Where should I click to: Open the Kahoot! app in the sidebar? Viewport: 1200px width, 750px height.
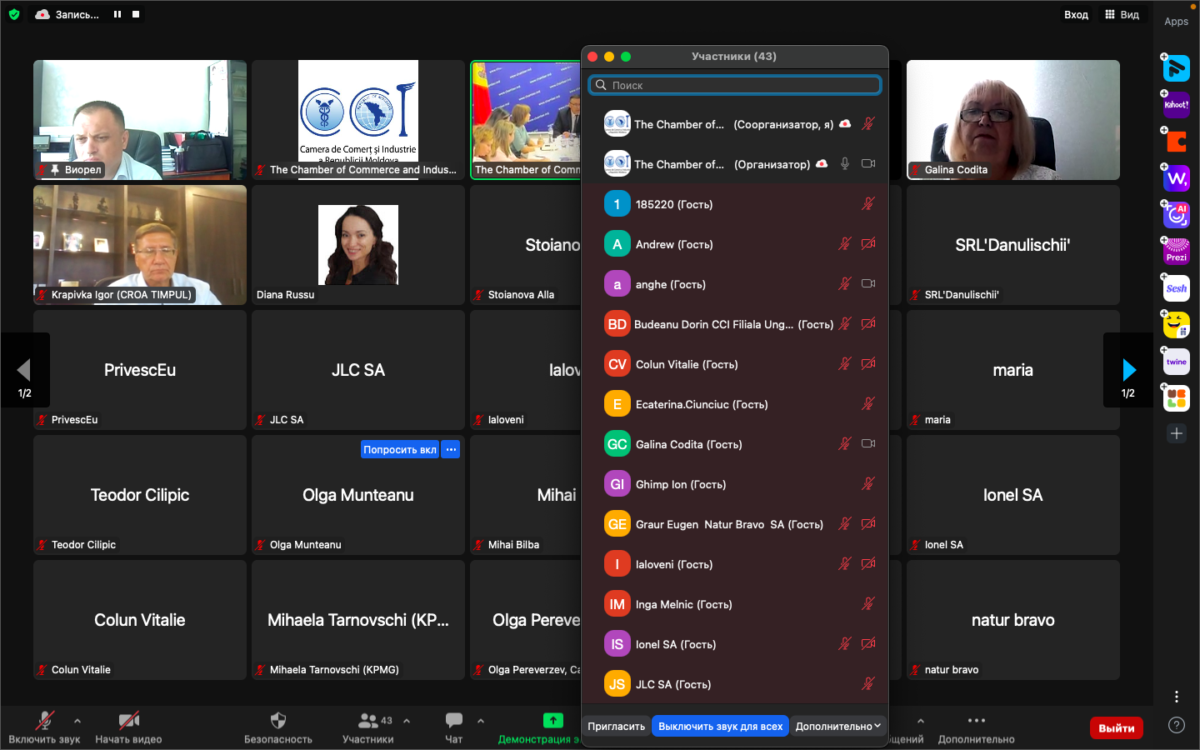(1176, 103)
